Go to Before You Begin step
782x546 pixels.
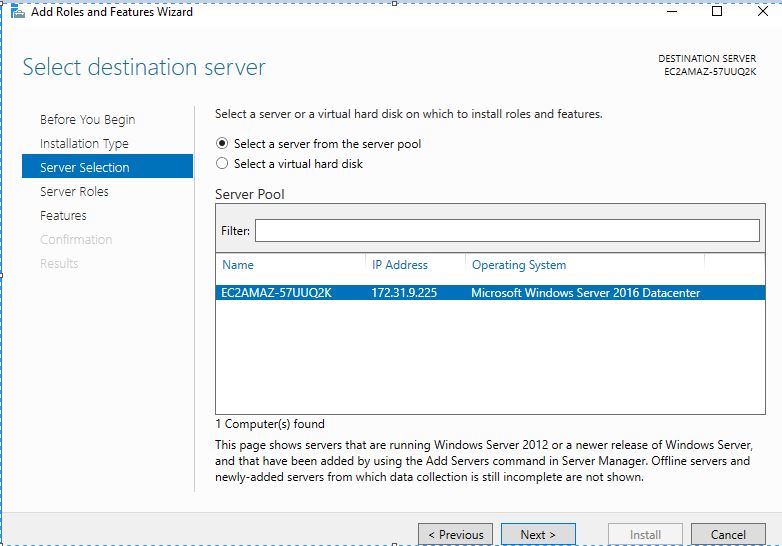87,120
